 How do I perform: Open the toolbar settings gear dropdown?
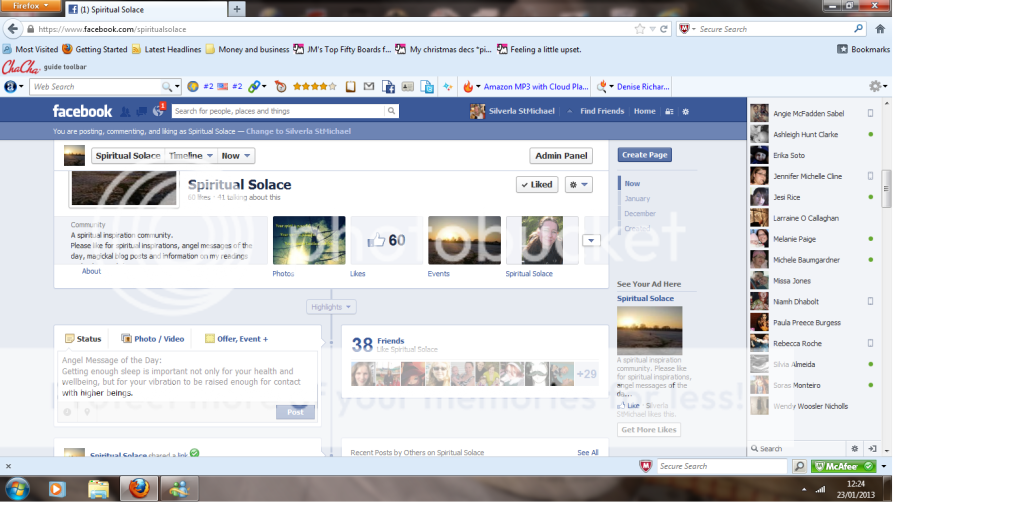877,86
